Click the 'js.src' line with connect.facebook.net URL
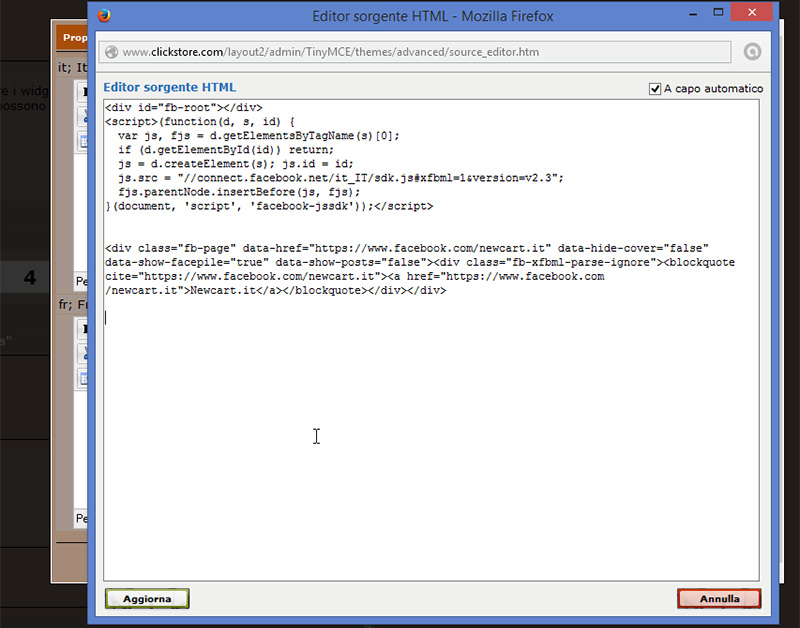The image size is (800, 628). [x=341, y=178]
